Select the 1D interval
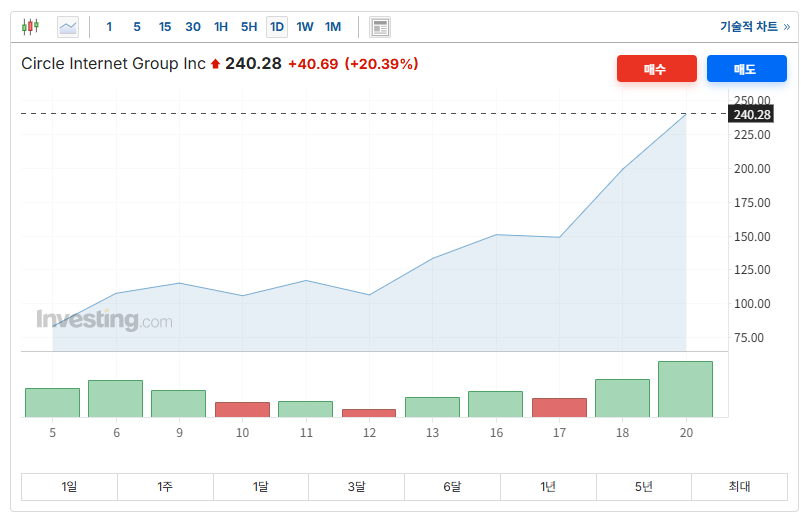Screen dimensions: 801x517 tap(277, 27)
